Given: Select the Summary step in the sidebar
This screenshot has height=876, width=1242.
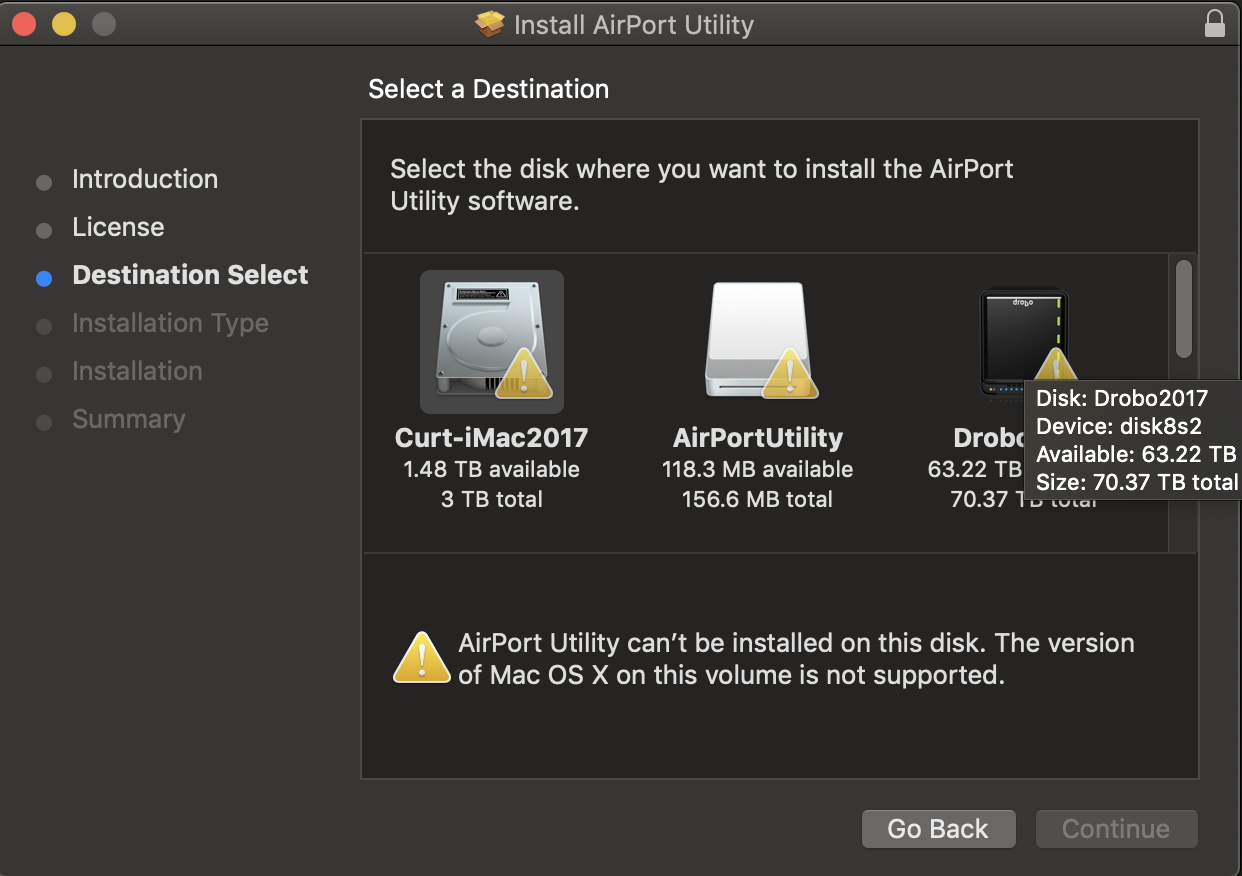Looking at the screenshot, I should pyautogui.click(x=129, y=419).
